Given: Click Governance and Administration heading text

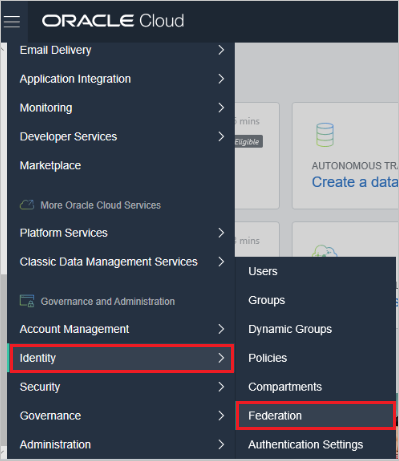Looking at the screenshot, I should [x=108, y=301].
